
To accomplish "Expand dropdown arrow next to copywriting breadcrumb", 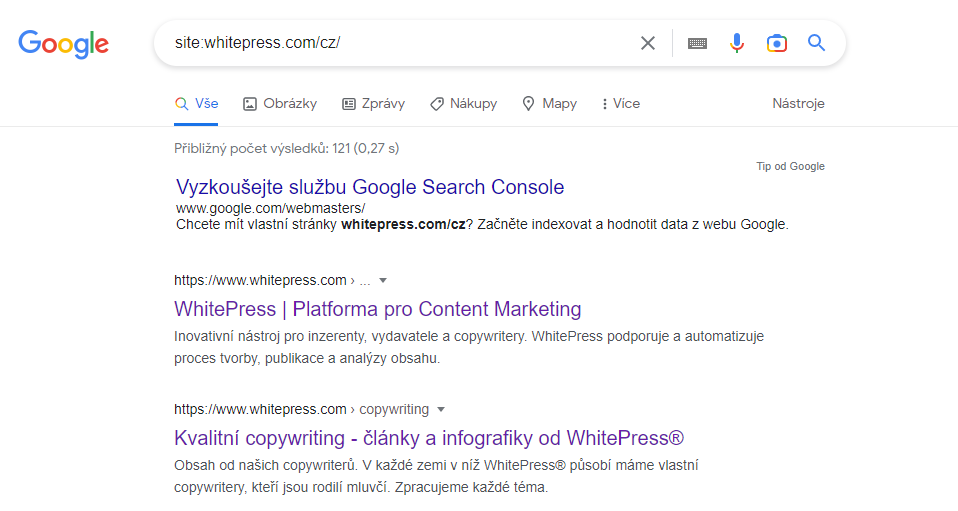I will click(x=441, y=410).
